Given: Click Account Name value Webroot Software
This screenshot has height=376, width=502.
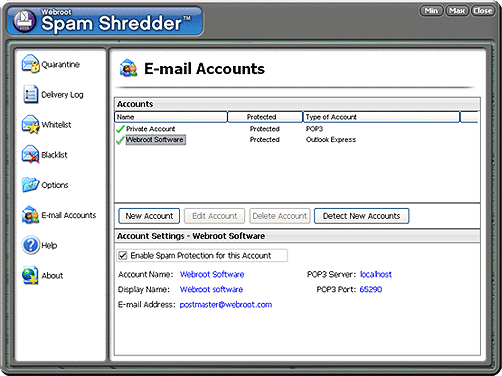Looking at the screenshot, I should coord(212,274).
